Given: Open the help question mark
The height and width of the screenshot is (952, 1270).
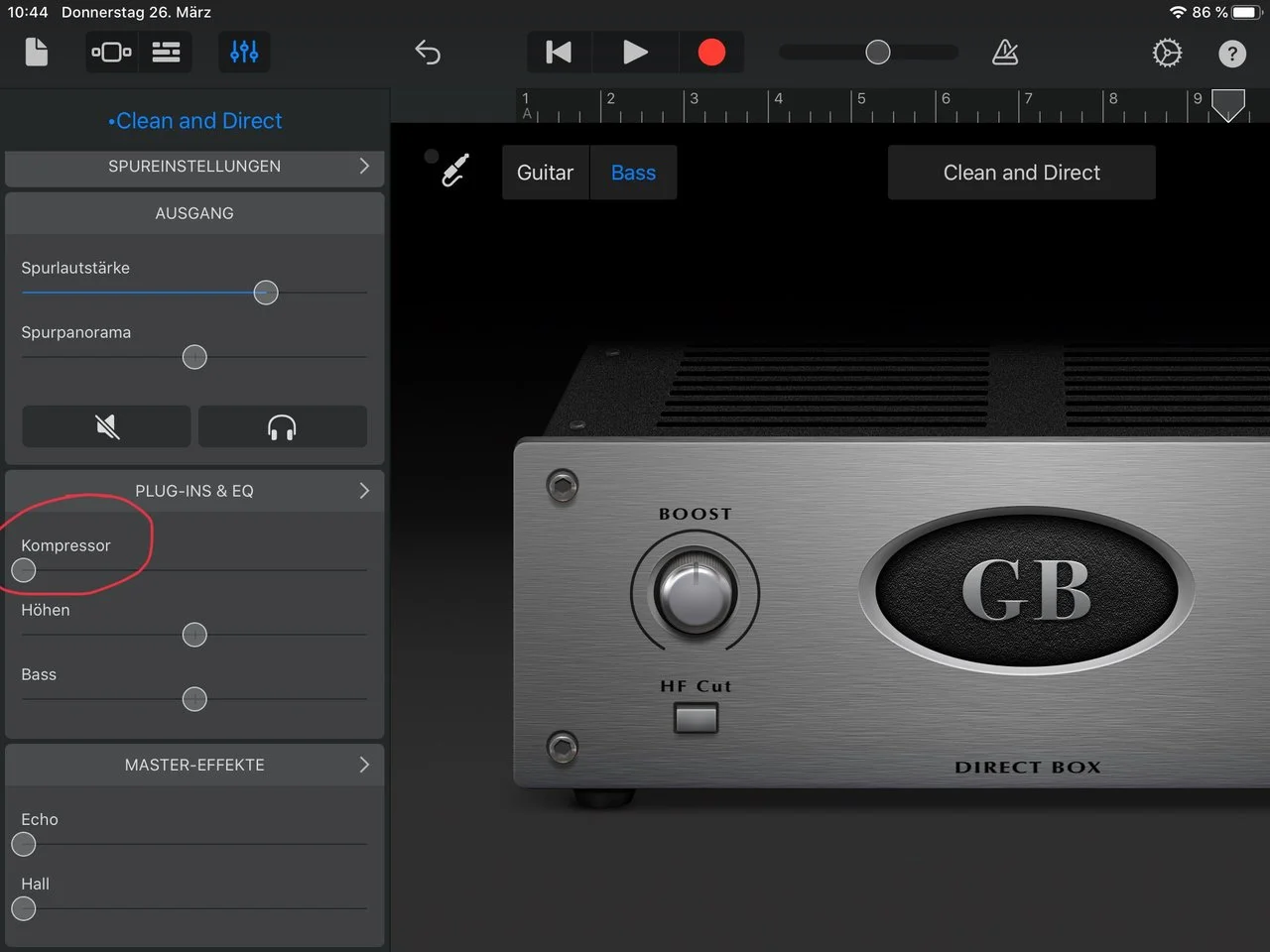Looking at the screenshot, I should pos(1231,54).
